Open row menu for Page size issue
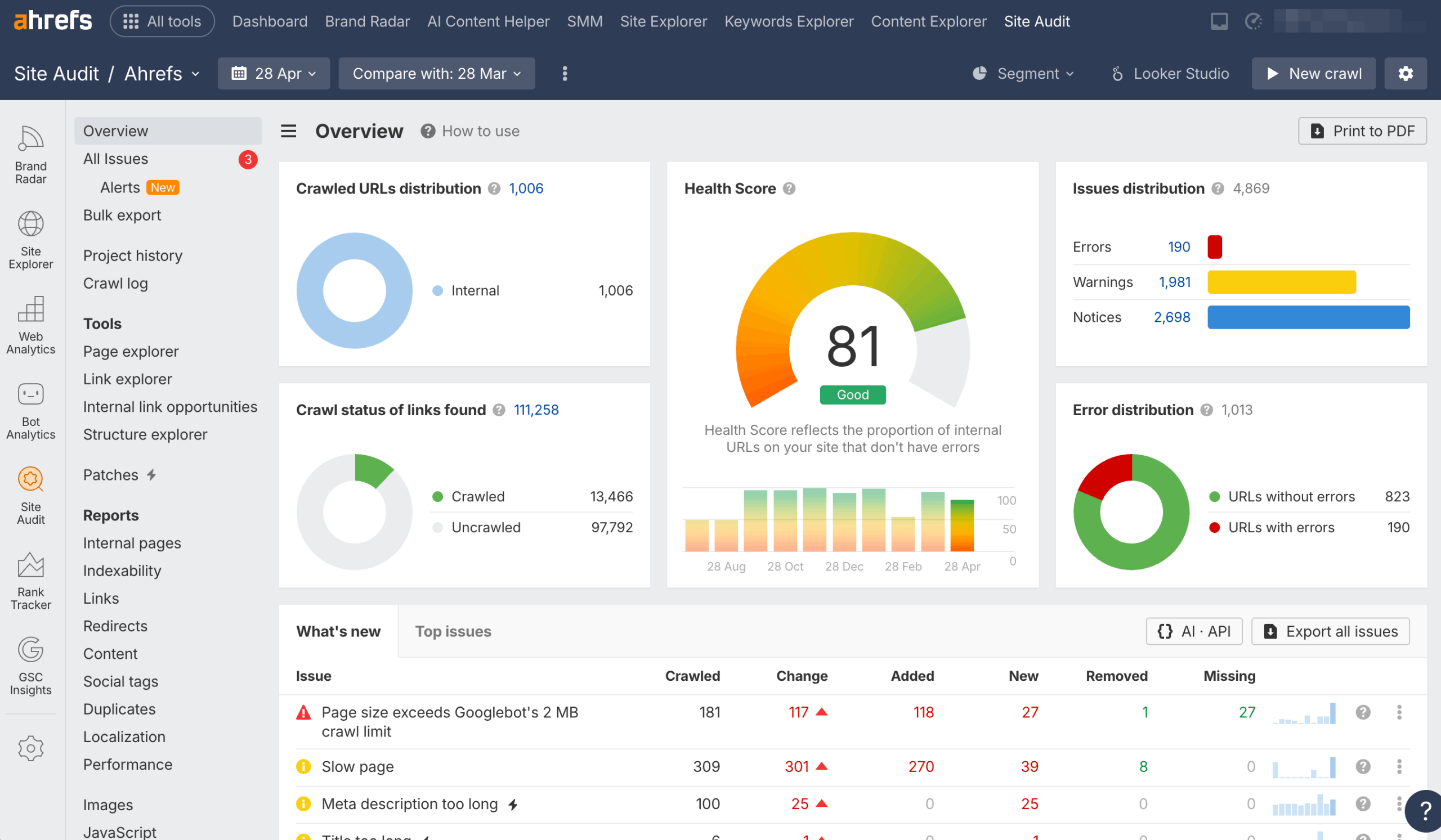 (x=1399, y=712)
